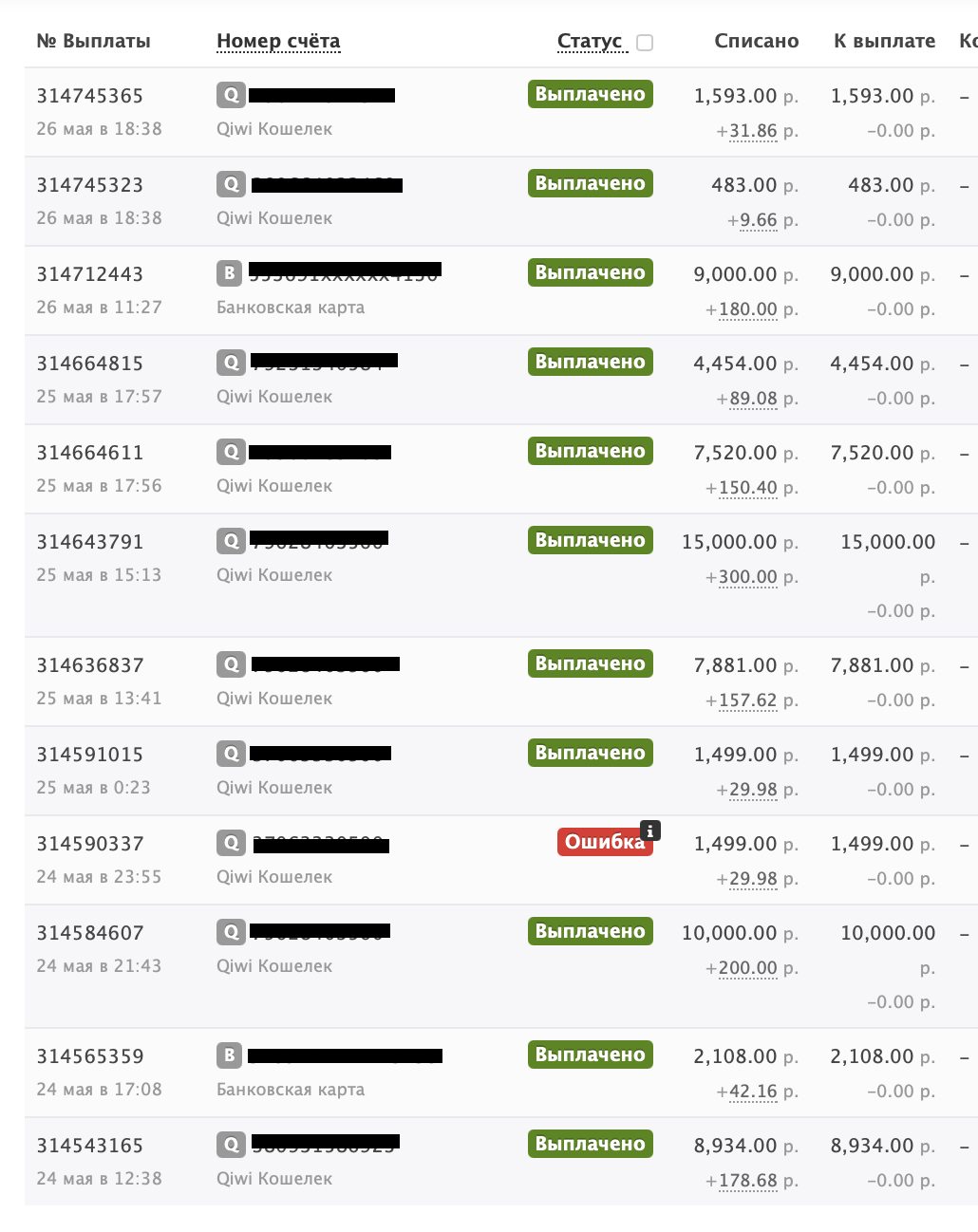The width and height of the screenshot is (978, 1232).
Task: Sort by Номер счёта column header
Action: click(278, 41)
